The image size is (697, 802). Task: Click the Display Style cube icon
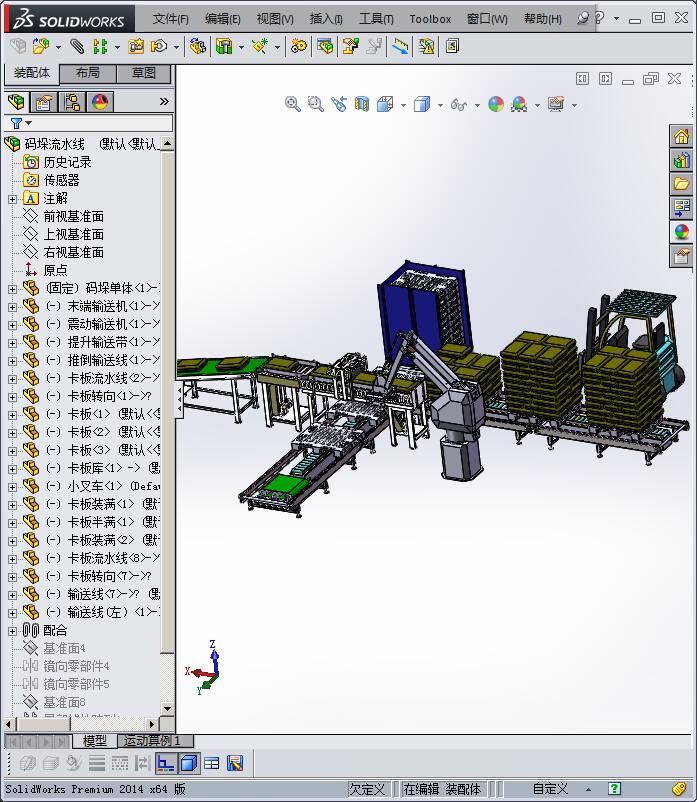point(422,104)
